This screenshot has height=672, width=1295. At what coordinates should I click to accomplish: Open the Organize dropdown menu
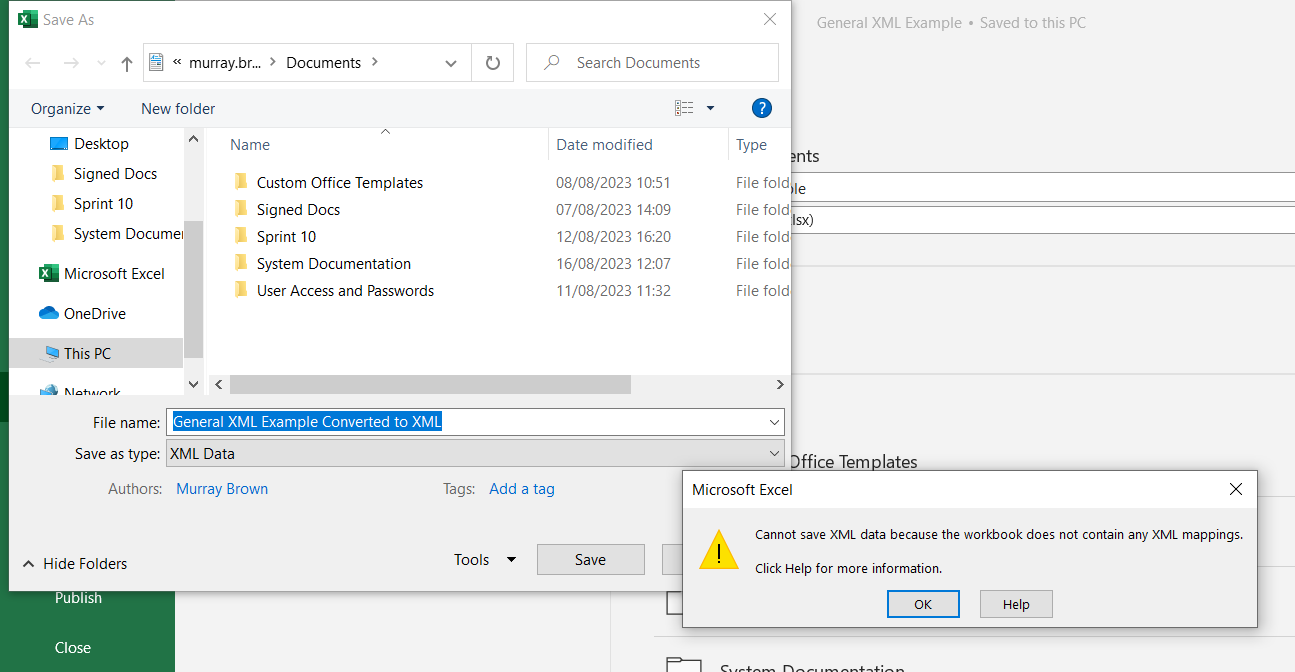click(x=67, y=109)
